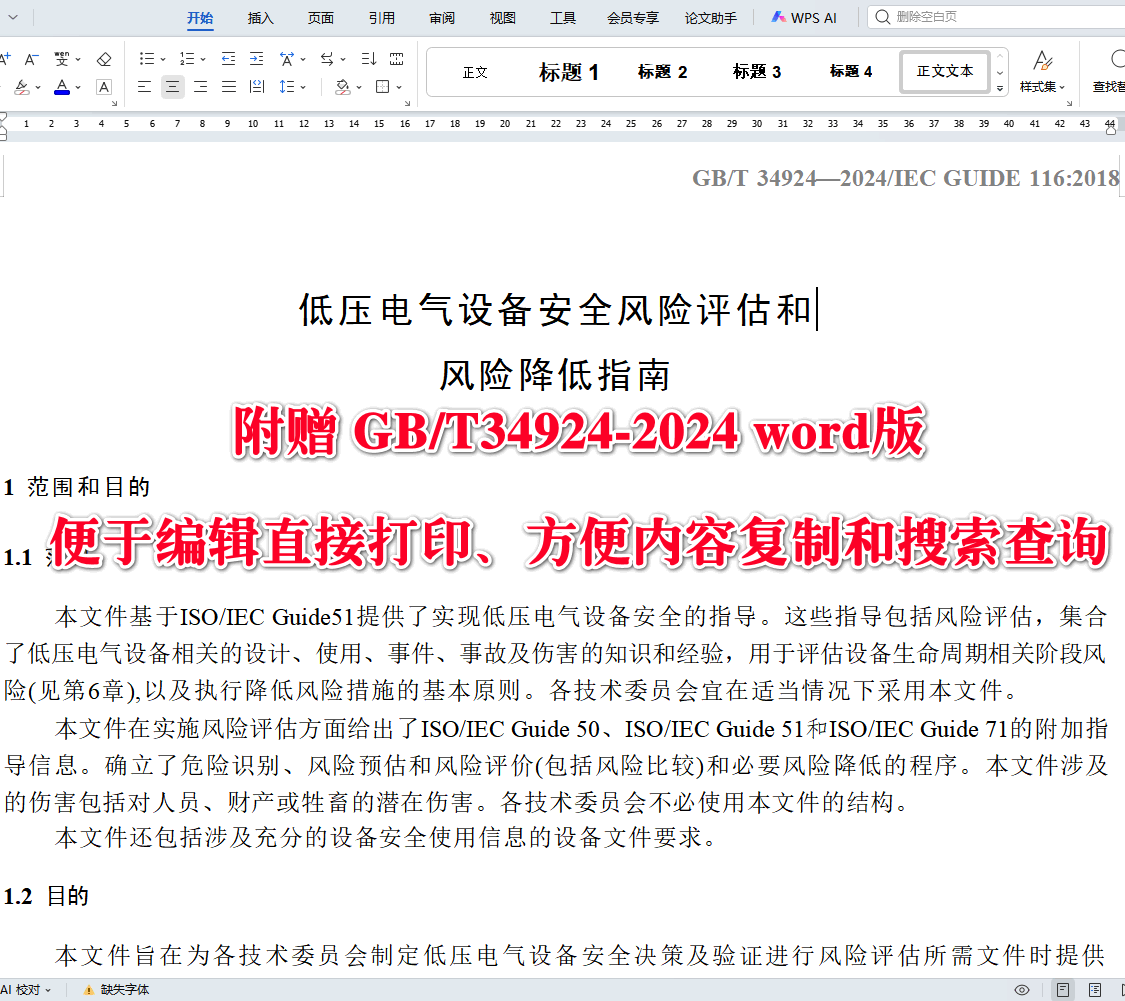Apply the 标题 1 style
This screenshot has width=1125, height=1001.
(x=568, y=72)
